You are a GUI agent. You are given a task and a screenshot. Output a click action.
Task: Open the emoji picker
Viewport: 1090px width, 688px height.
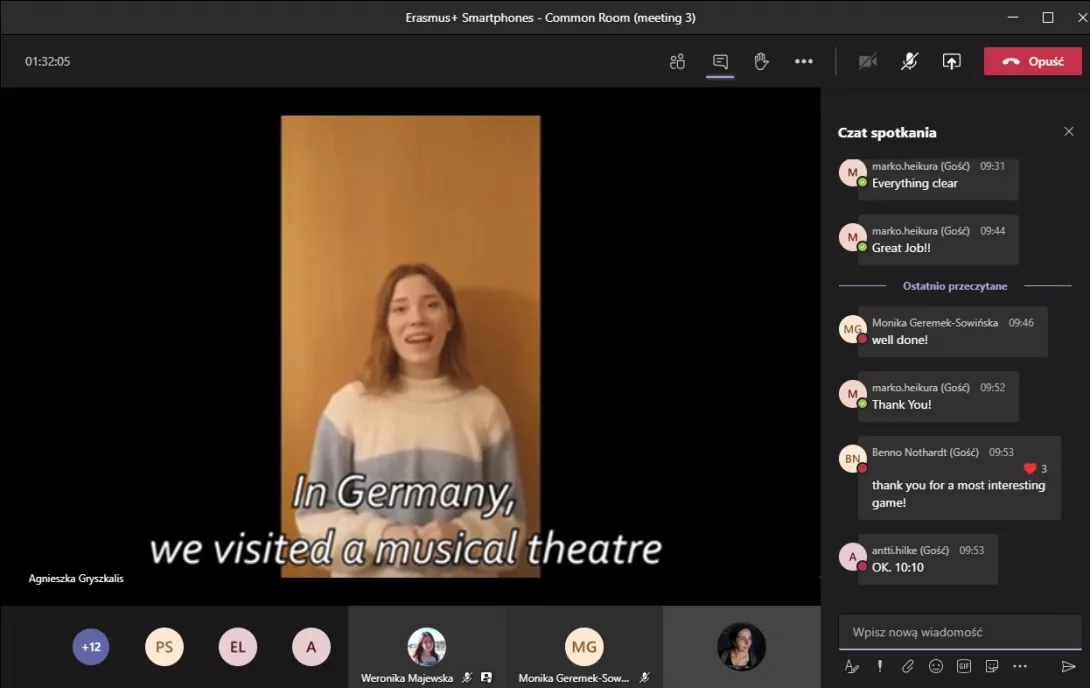[x=936, y=666]
